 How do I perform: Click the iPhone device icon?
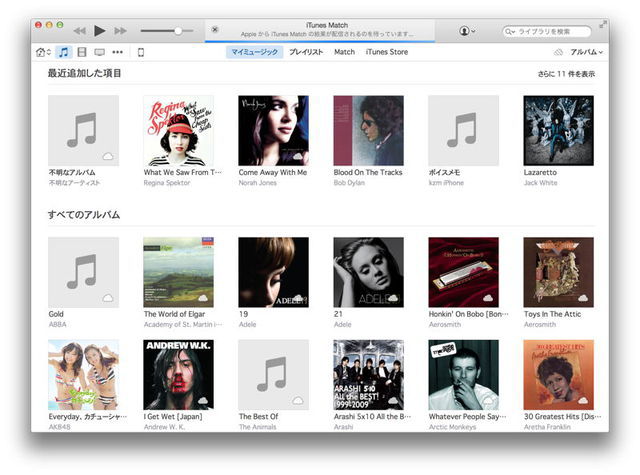(x=141, y=52)
